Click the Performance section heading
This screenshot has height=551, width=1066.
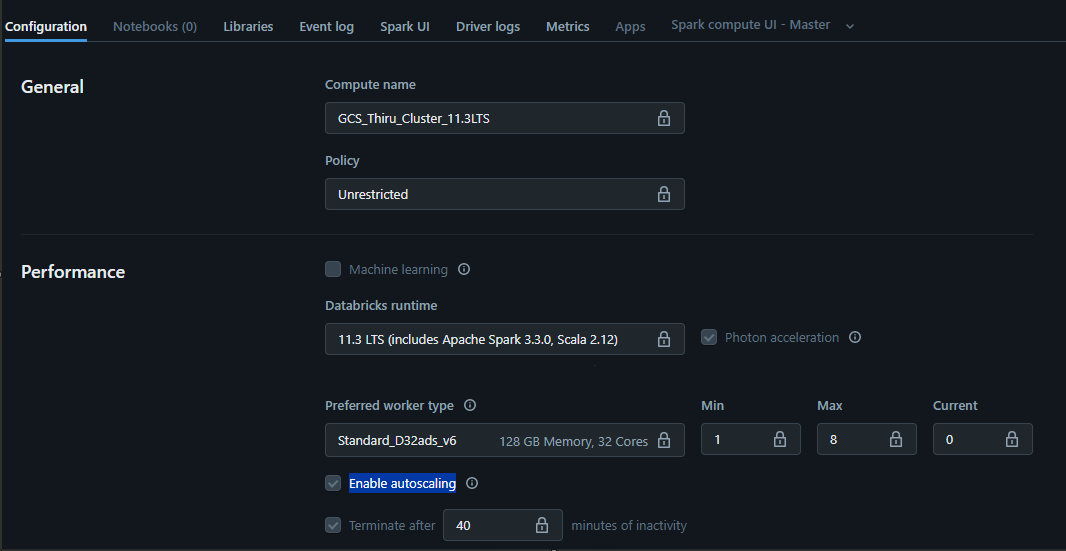coord(73,272)
